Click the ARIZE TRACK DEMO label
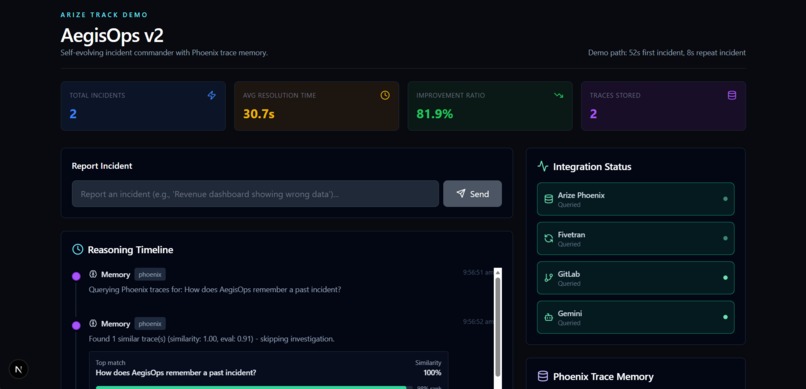The width and height of the screenshot is (806, 389). [104, 15]
